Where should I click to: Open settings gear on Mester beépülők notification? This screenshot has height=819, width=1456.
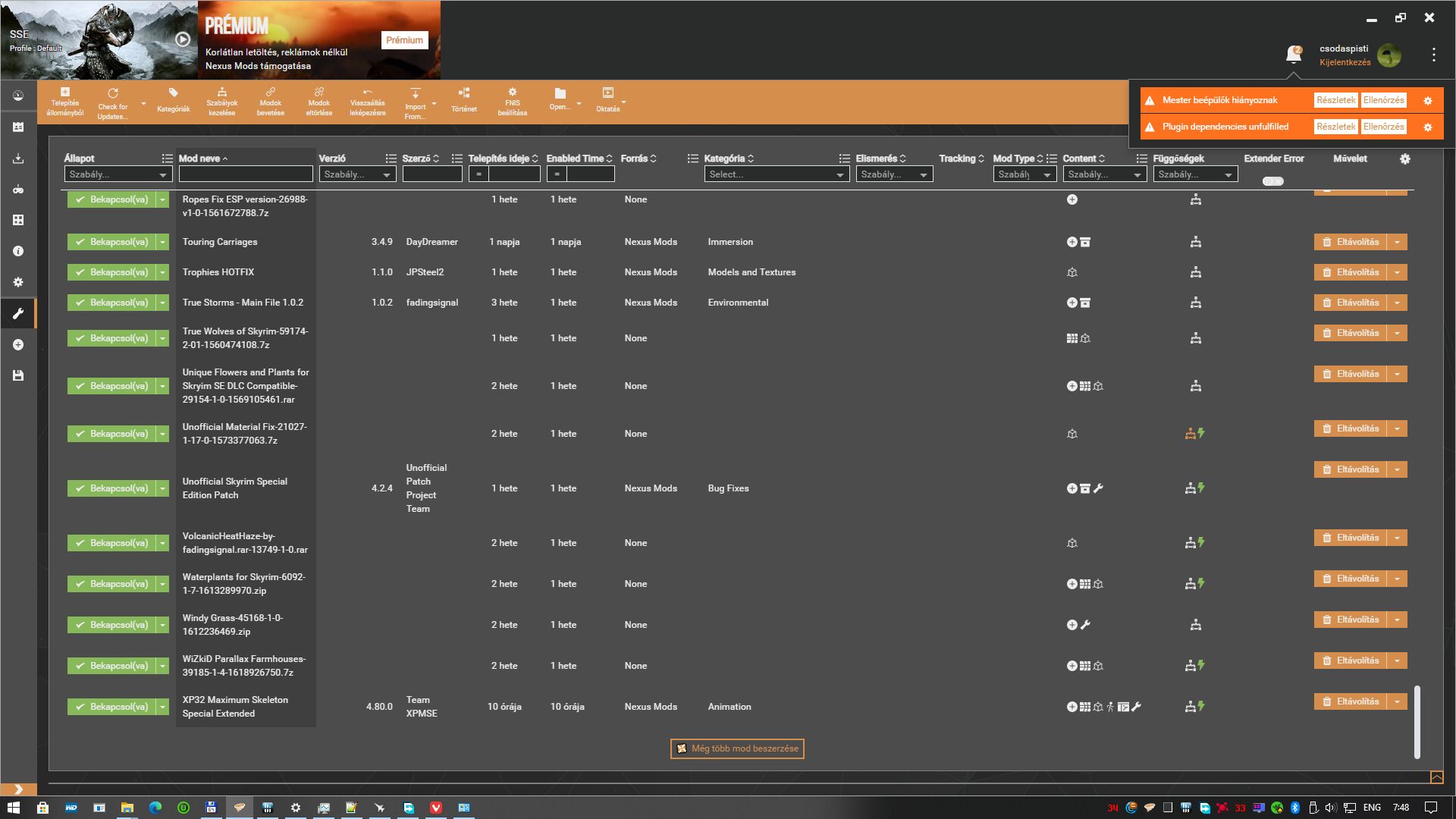click(1427, 100)
